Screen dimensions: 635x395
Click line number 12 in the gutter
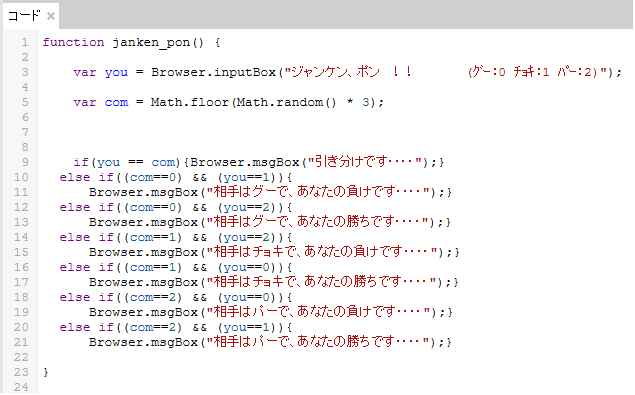pyautogui.click(x=21, y=207)
